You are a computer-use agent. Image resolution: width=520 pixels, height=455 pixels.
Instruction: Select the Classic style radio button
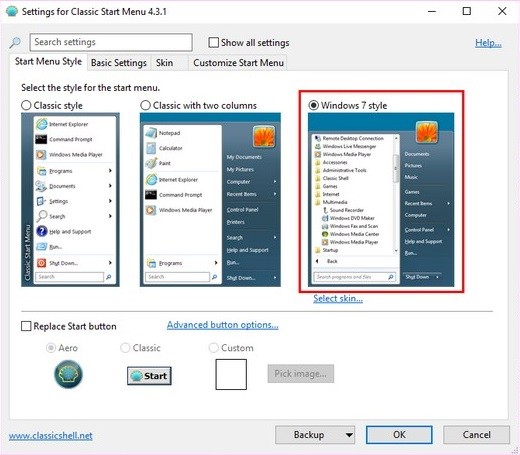(x=26, y=105)
